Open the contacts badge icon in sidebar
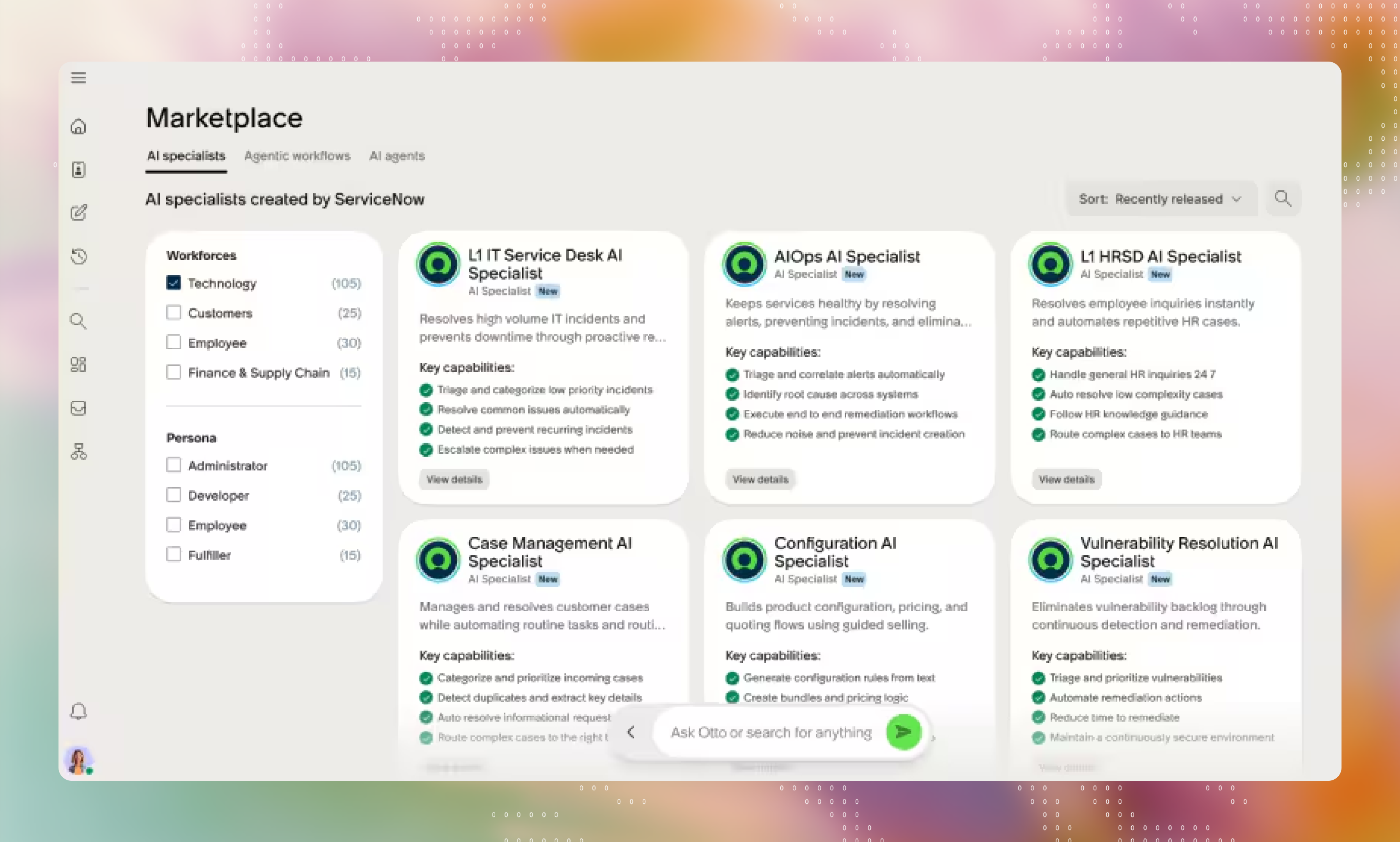 (78, 169)
